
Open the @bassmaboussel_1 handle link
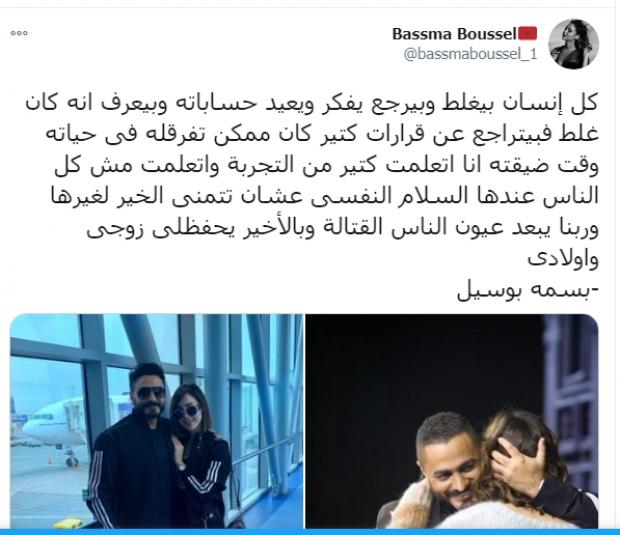pos(471,53)
